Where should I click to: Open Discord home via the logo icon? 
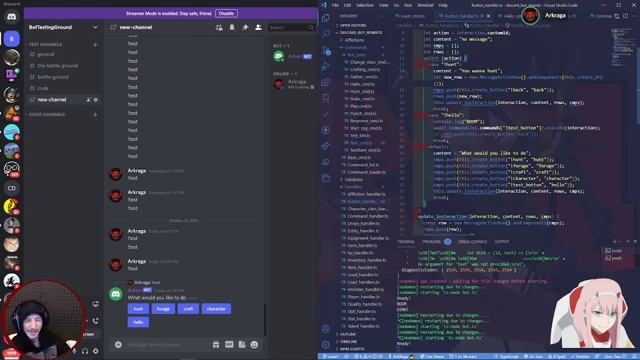[11, 17]
